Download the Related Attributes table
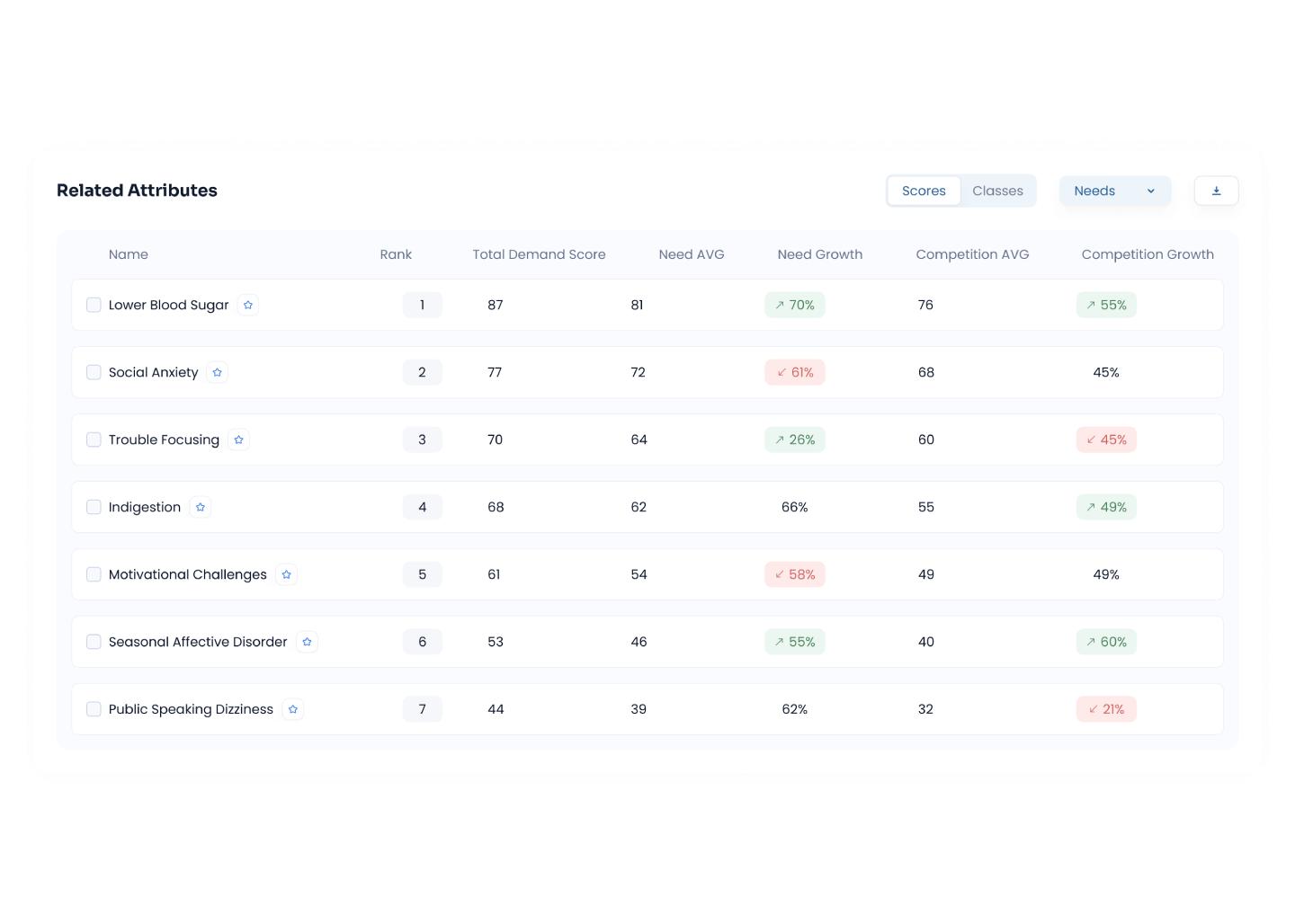The width and height of the screenshot is (1295, 924). click(x=1216, y=191)
